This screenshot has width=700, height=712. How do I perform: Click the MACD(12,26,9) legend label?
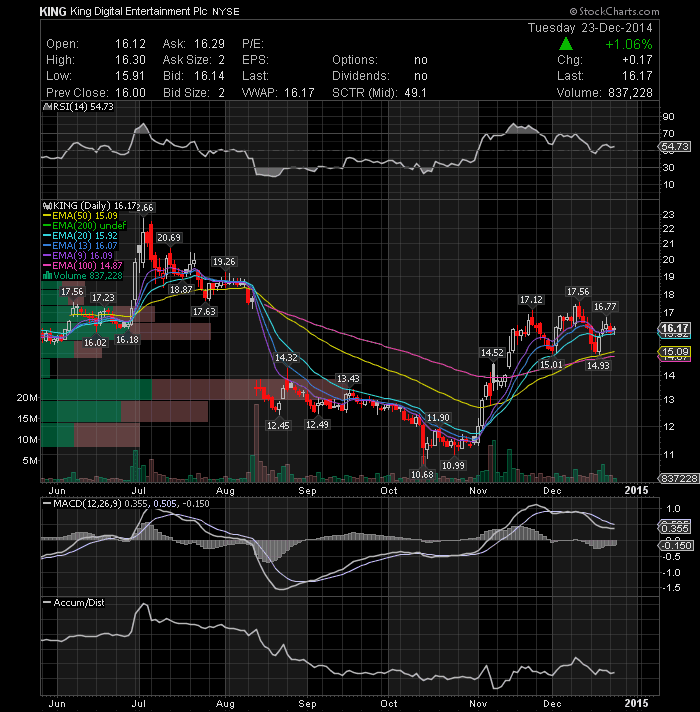87,504
